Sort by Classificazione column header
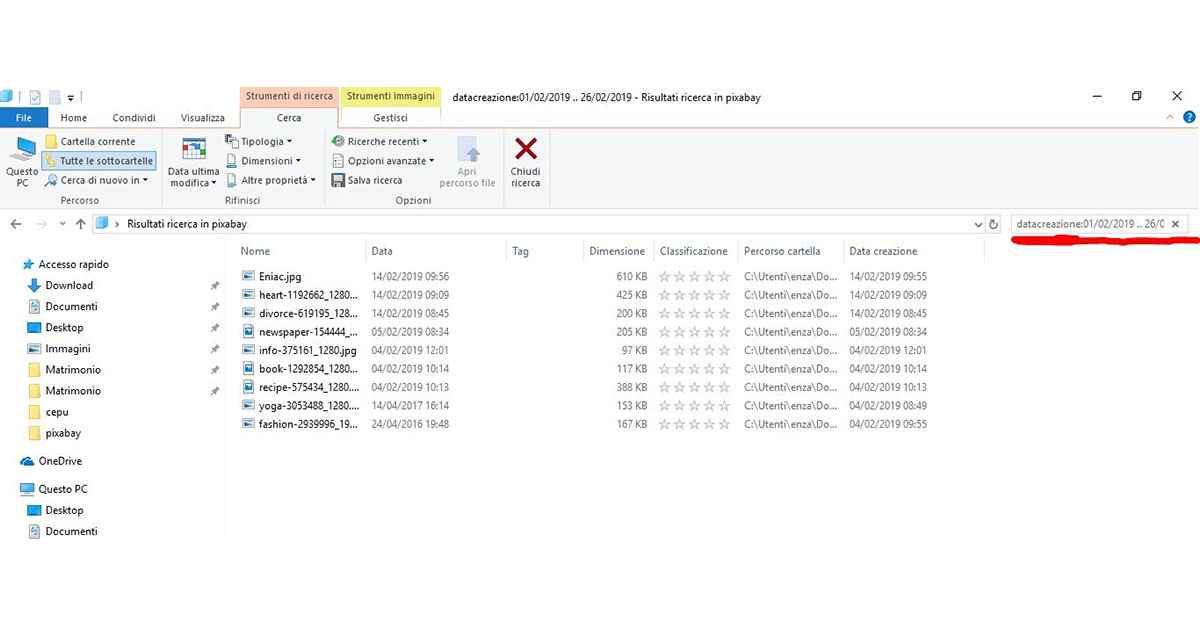The image size is (1200, 630). click(694, 251)
